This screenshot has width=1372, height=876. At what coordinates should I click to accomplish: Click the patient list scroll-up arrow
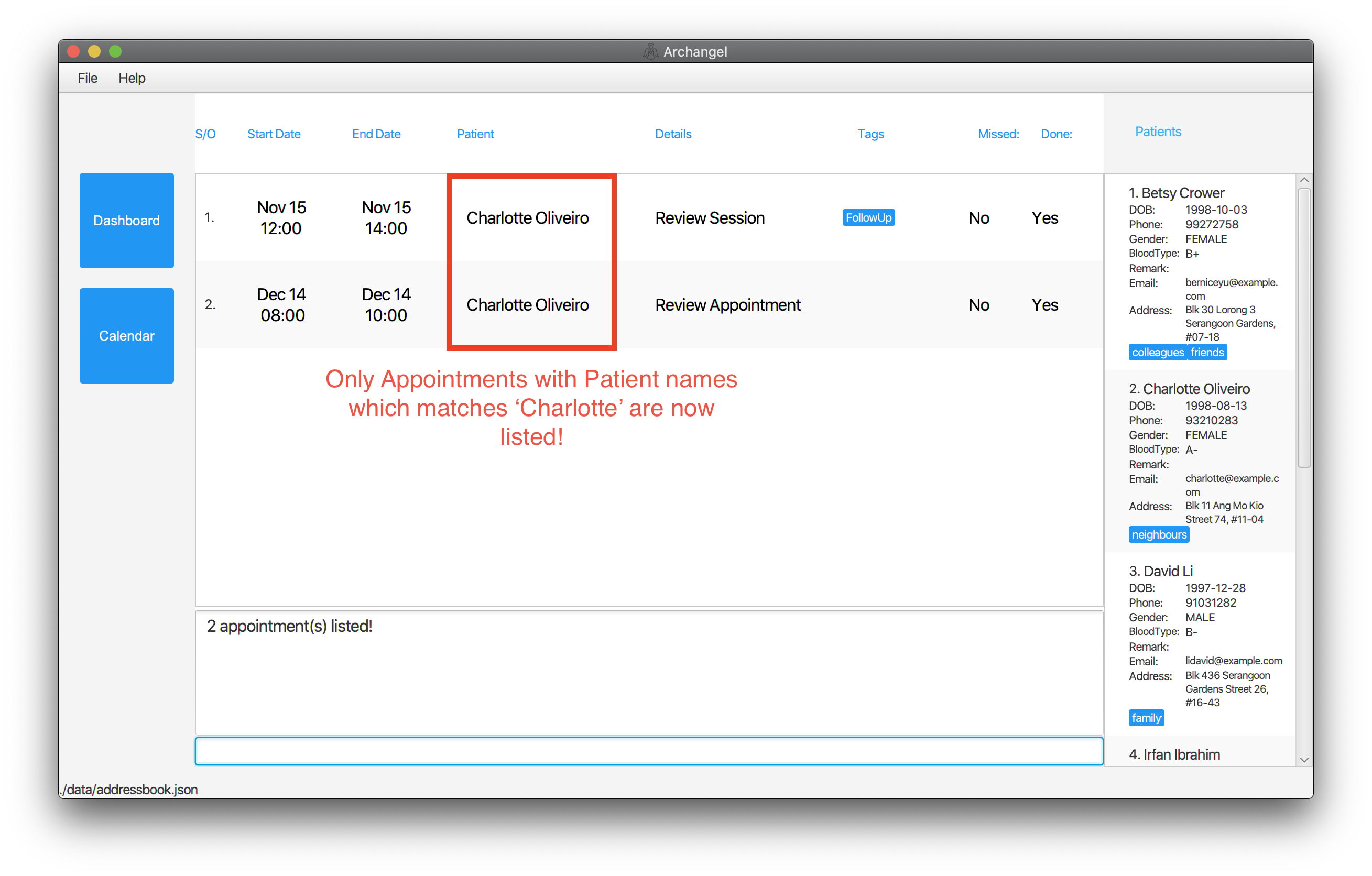(1304, 180)
